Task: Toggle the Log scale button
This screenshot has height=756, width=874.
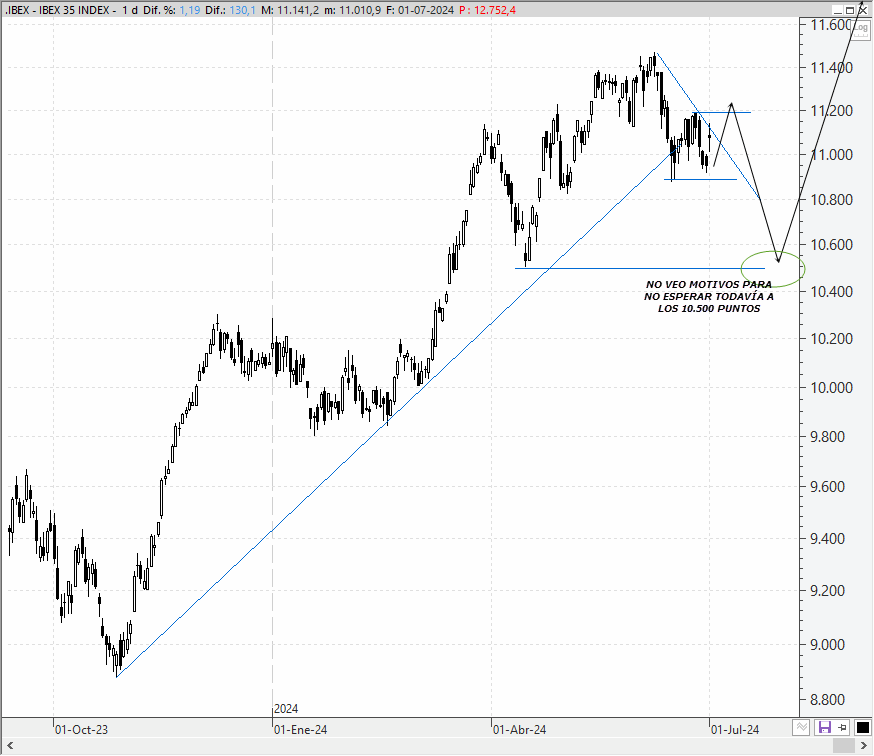Action: click(861, 29)
